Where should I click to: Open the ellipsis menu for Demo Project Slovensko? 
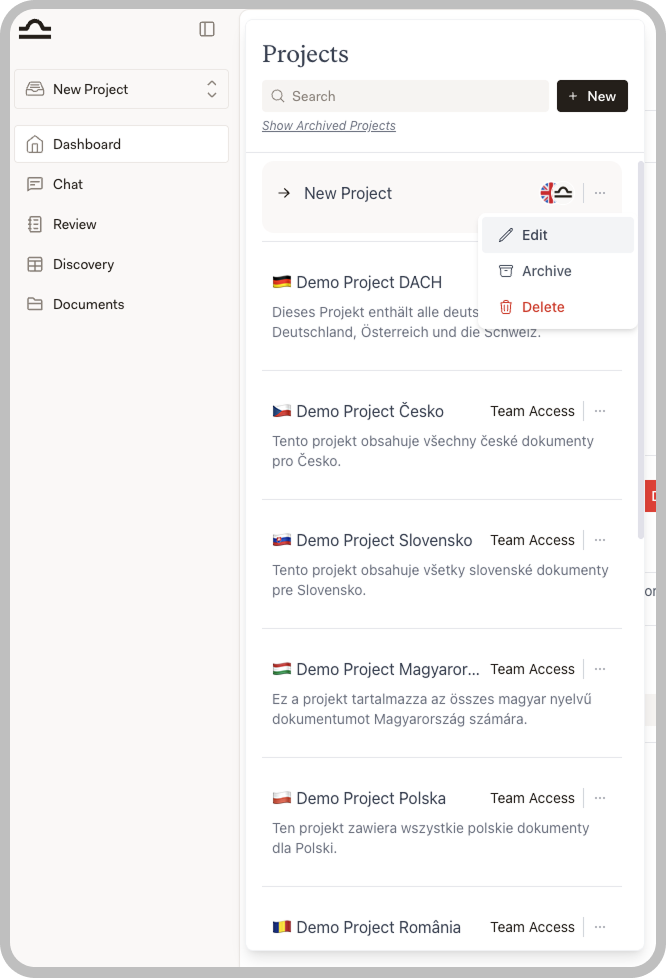pos(600,540)
